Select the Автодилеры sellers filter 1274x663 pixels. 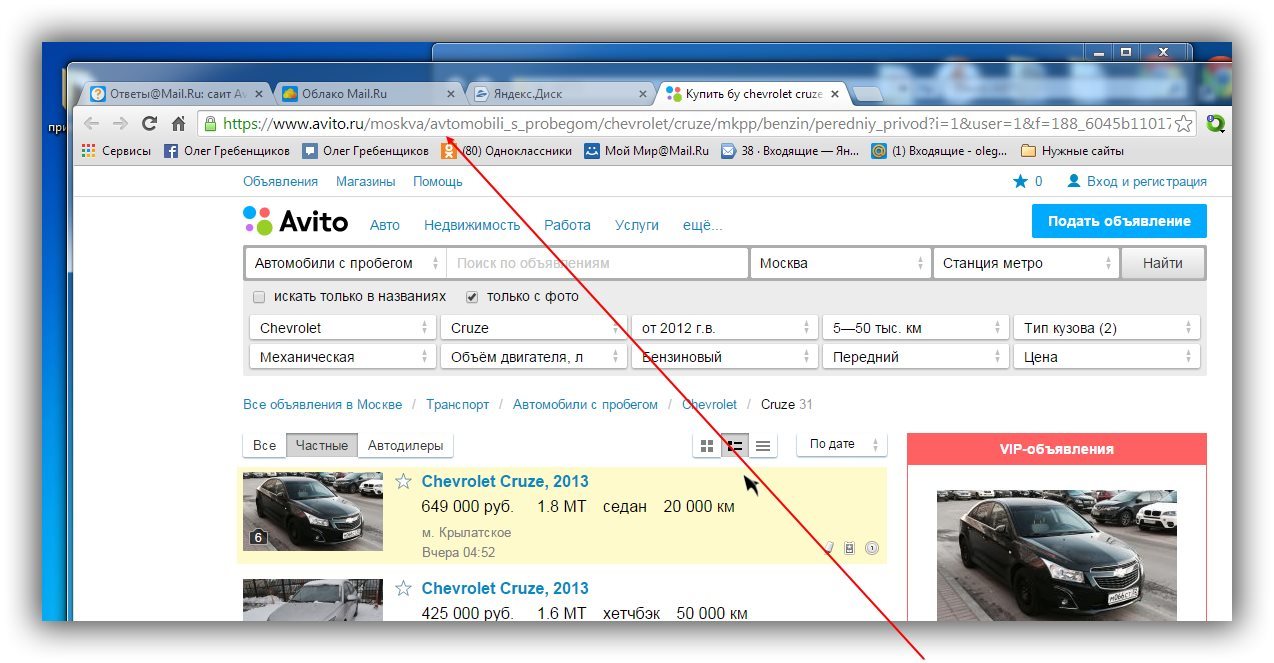(405, 446)
